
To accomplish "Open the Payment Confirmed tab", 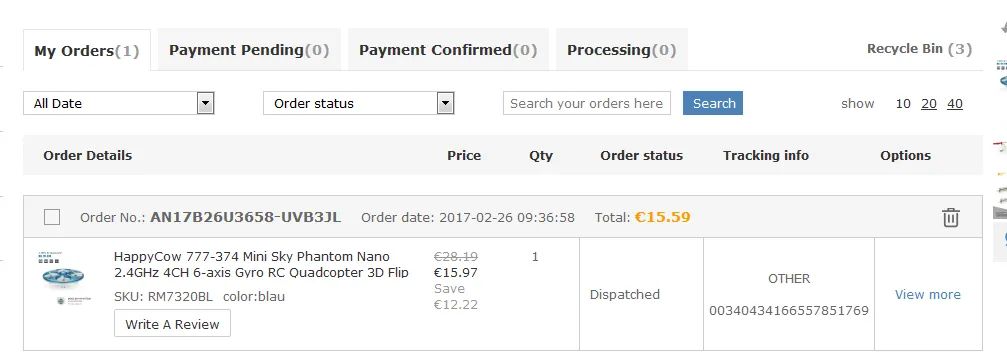I will [x=448, y=50].
